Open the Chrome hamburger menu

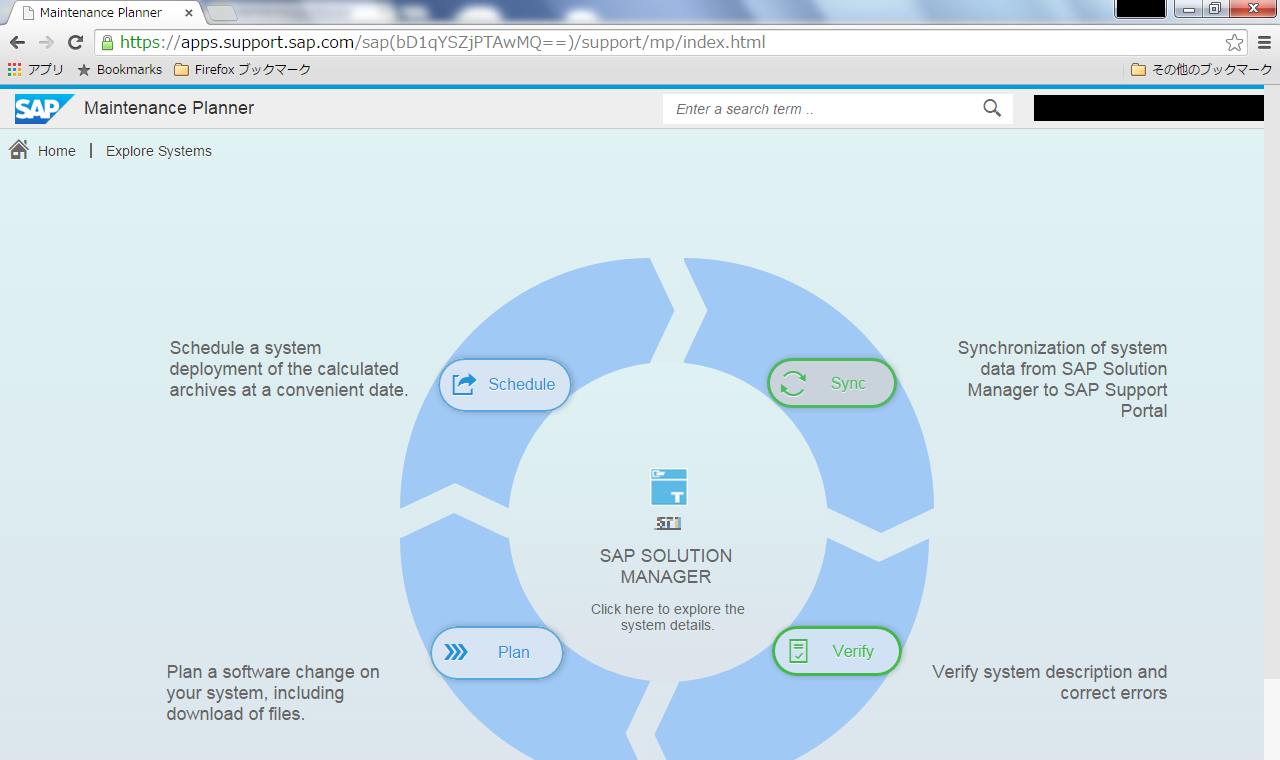[1264, 43]
